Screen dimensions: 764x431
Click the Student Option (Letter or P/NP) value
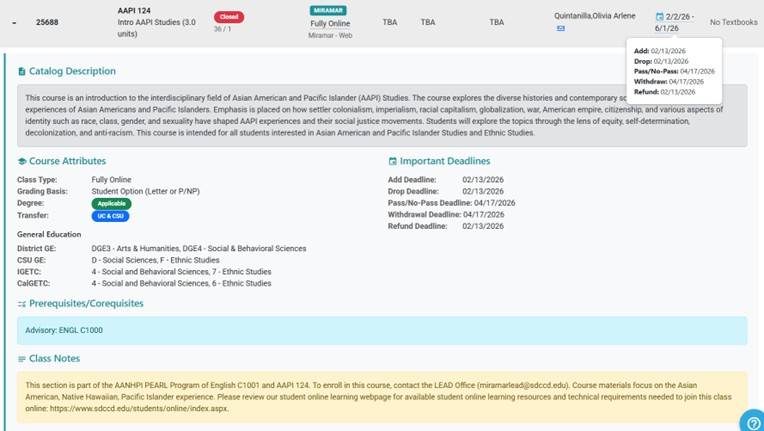(x=146, y=191)
